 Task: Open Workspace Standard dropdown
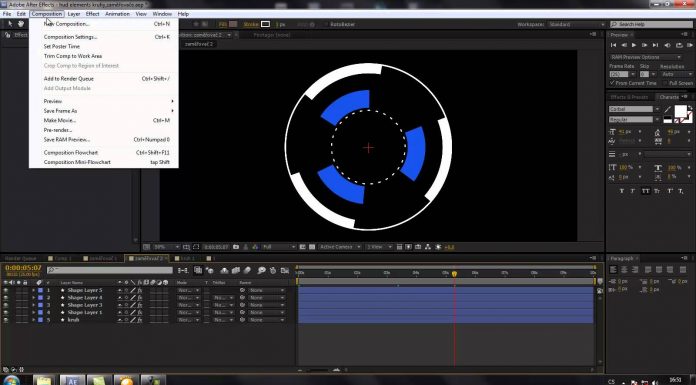[x=576, y=24]
